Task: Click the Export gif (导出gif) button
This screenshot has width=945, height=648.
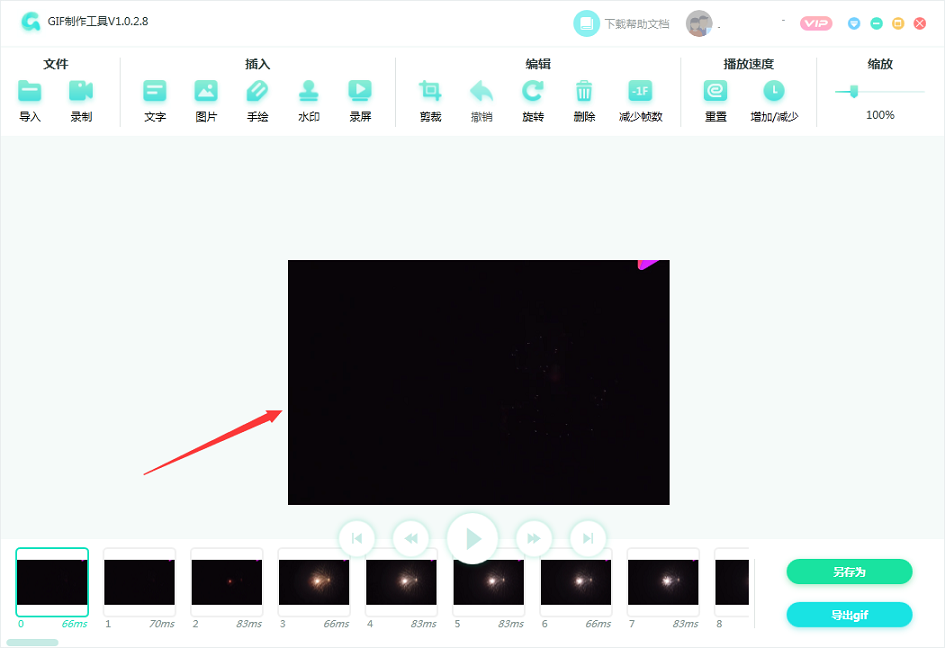Action: pyautogui.click(x=849, y=615)
